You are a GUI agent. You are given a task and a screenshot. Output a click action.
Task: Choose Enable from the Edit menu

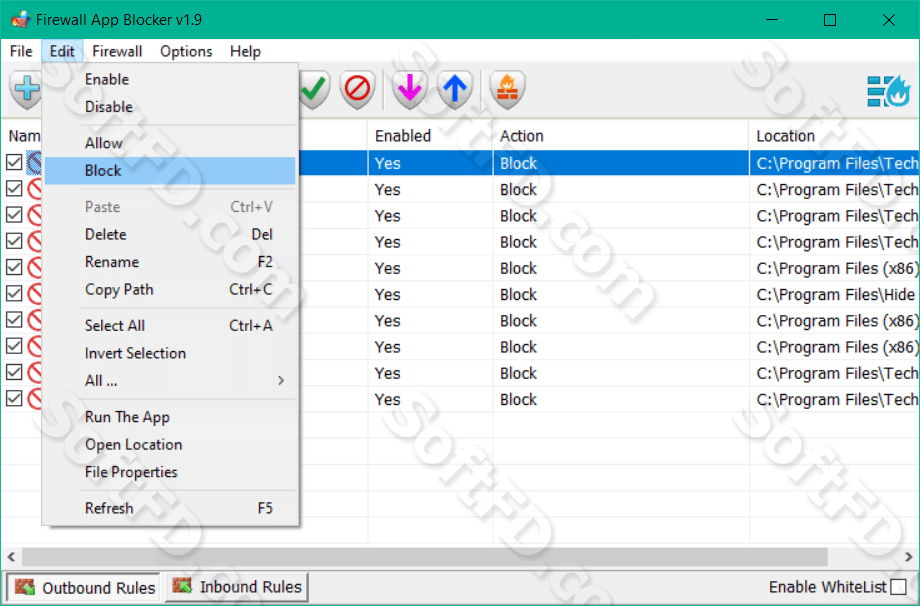click(x=170, y=79)
